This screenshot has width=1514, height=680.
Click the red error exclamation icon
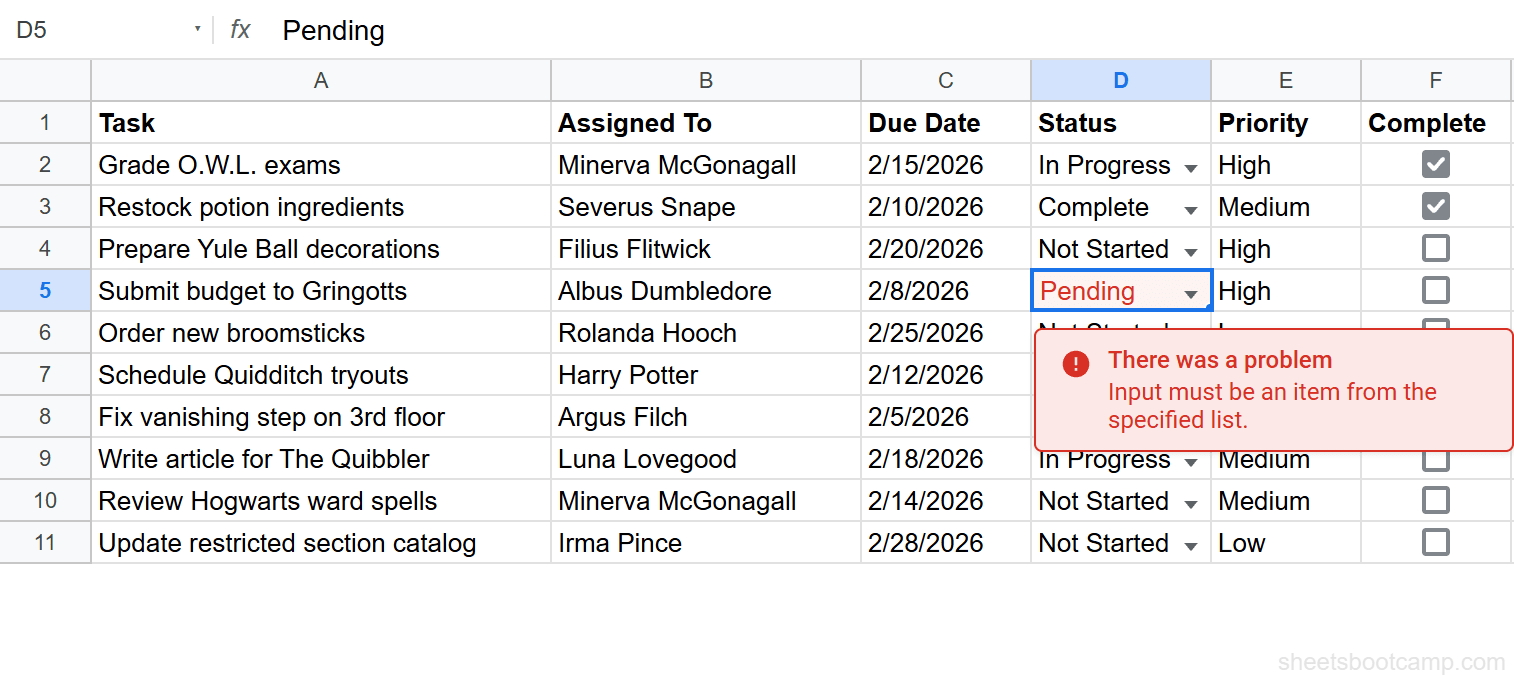[1075, 364]
